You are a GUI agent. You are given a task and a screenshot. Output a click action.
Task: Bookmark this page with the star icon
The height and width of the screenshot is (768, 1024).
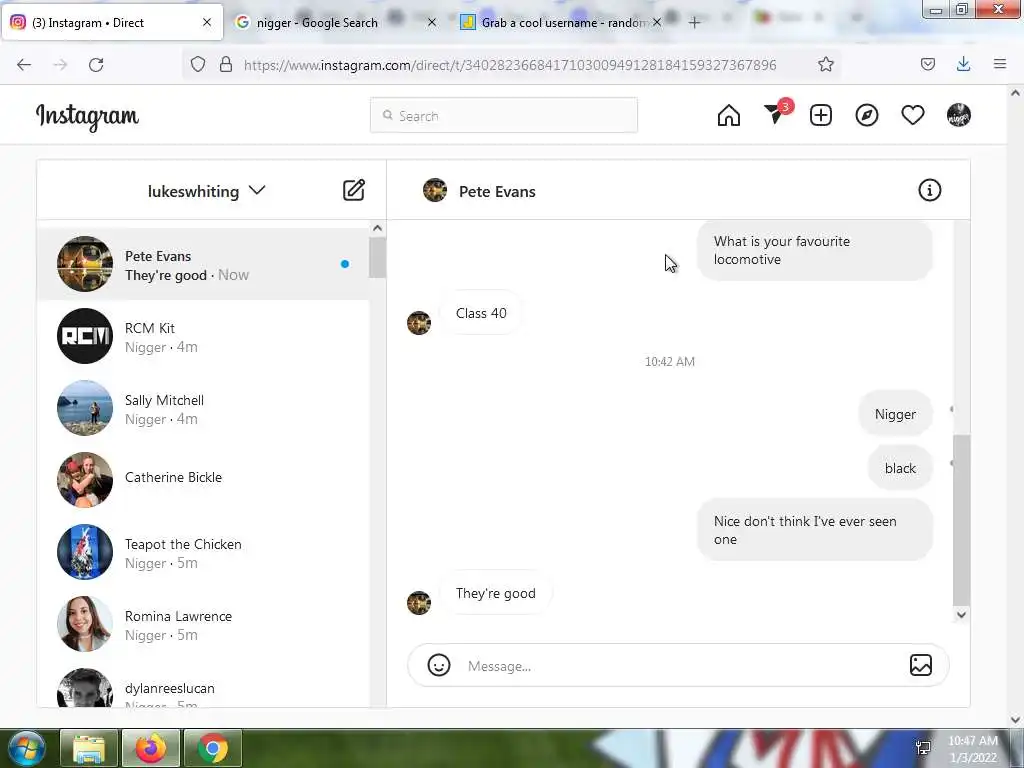(x=825, y=64)
